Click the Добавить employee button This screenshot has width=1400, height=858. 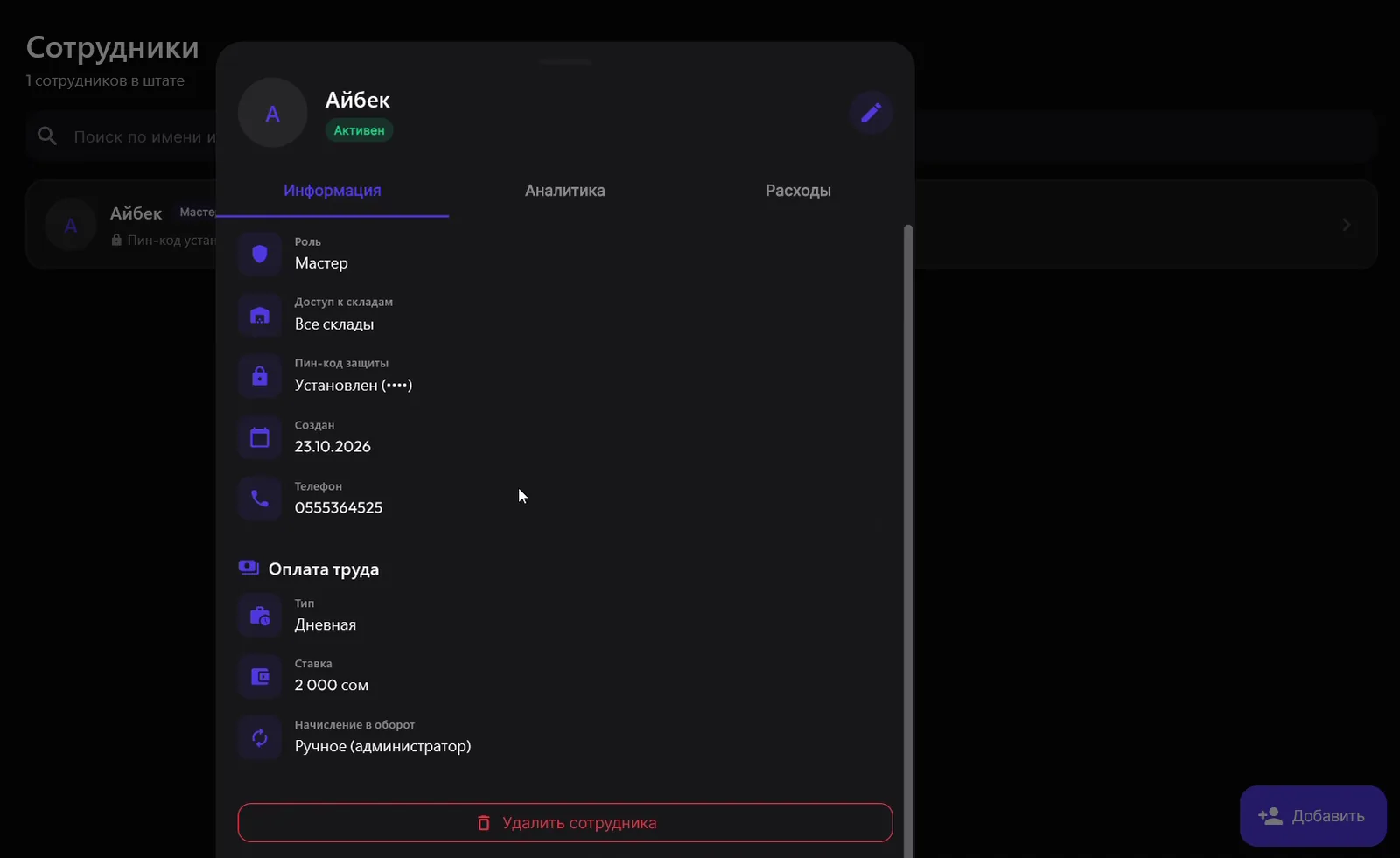(1313, 816)
